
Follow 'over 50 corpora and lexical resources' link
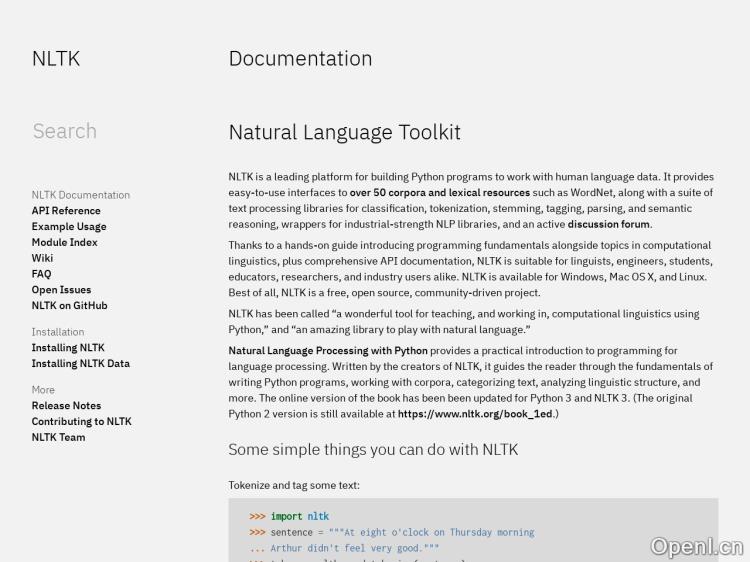440,192
